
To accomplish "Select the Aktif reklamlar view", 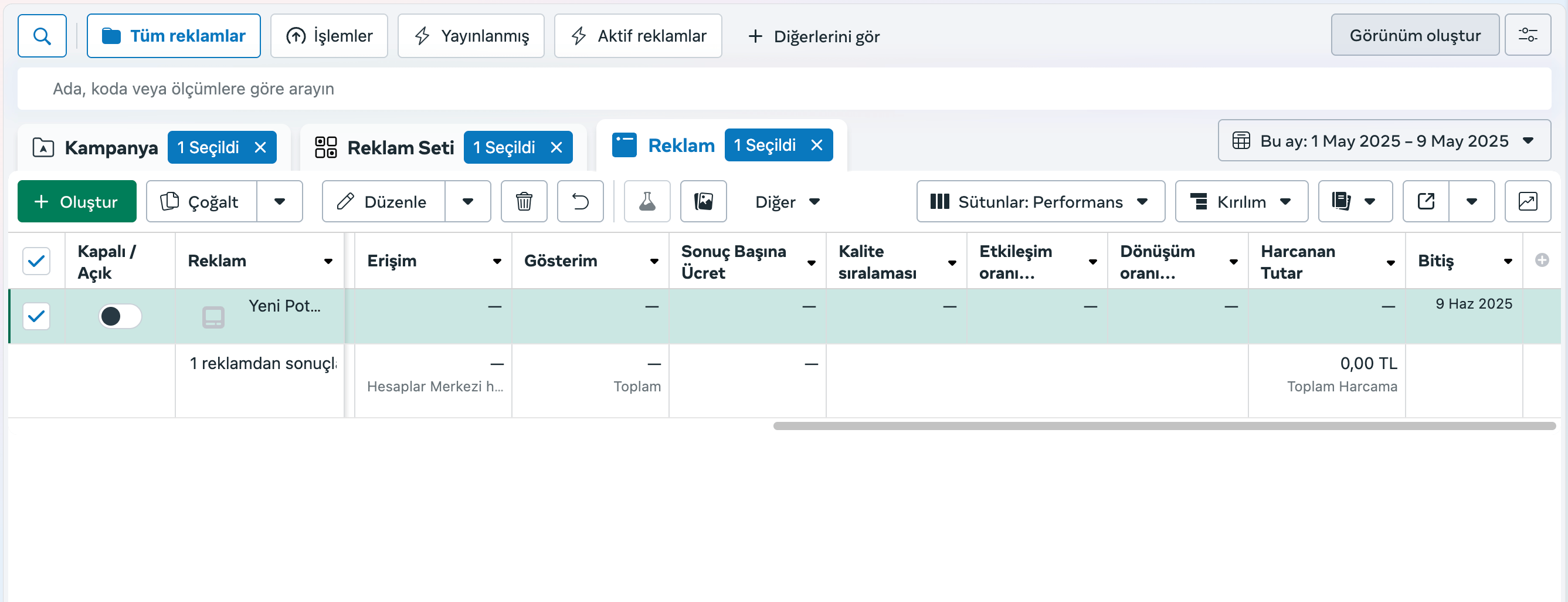I will click(638, 36).
